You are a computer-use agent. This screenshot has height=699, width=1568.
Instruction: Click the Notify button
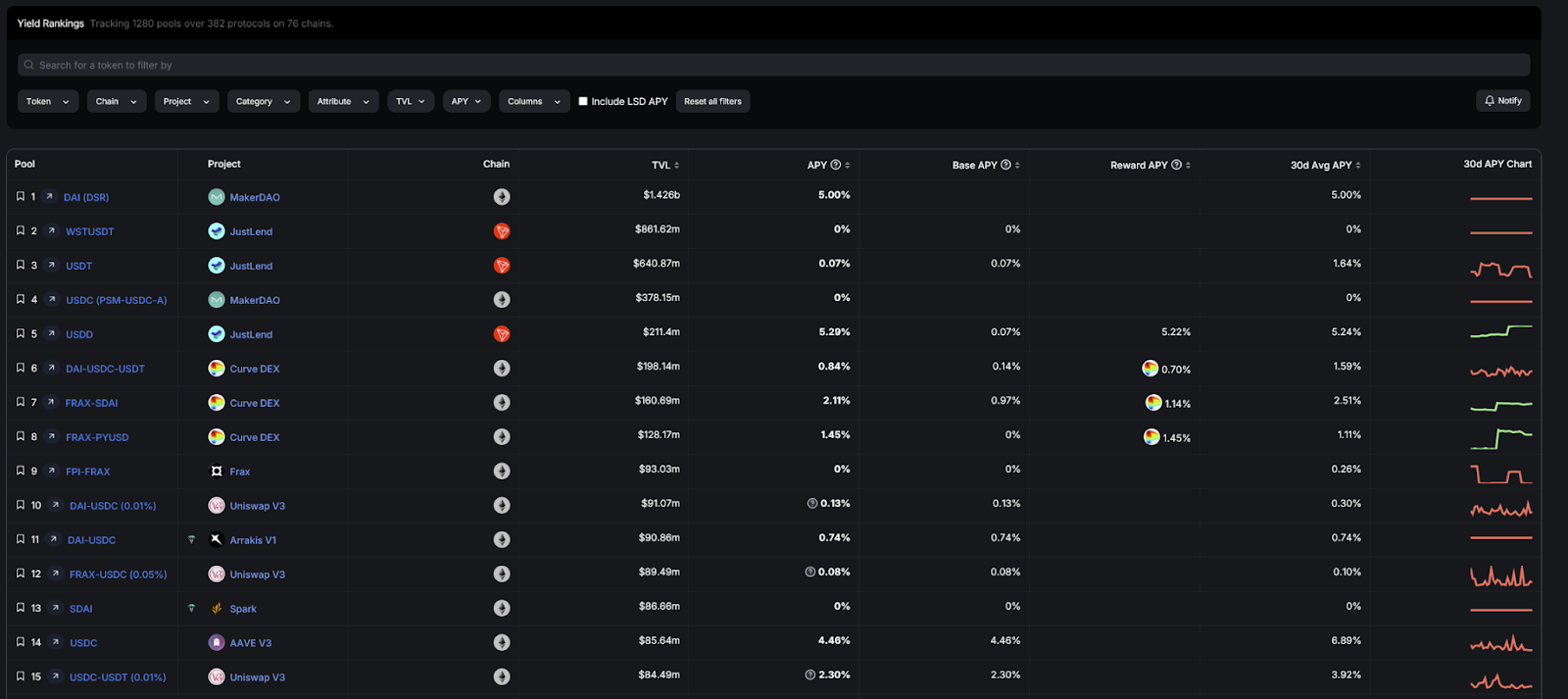pyautogui.click(x=1502, y=100)
